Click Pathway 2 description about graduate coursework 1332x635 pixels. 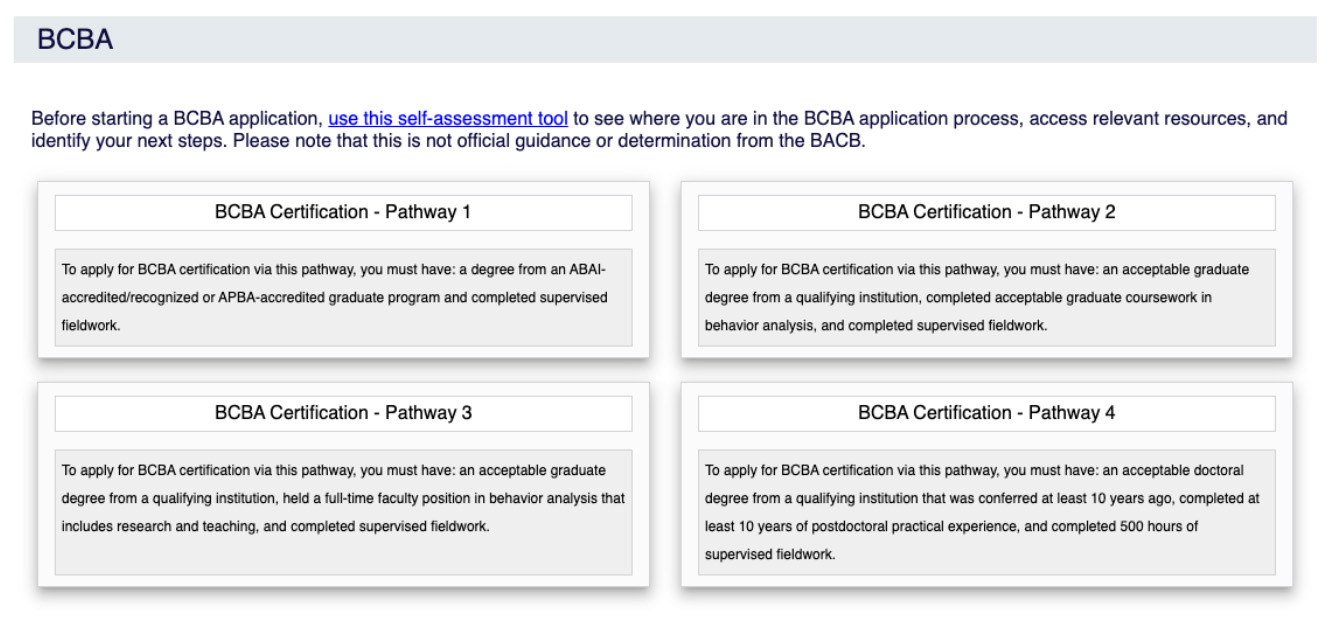coord(986,297)
